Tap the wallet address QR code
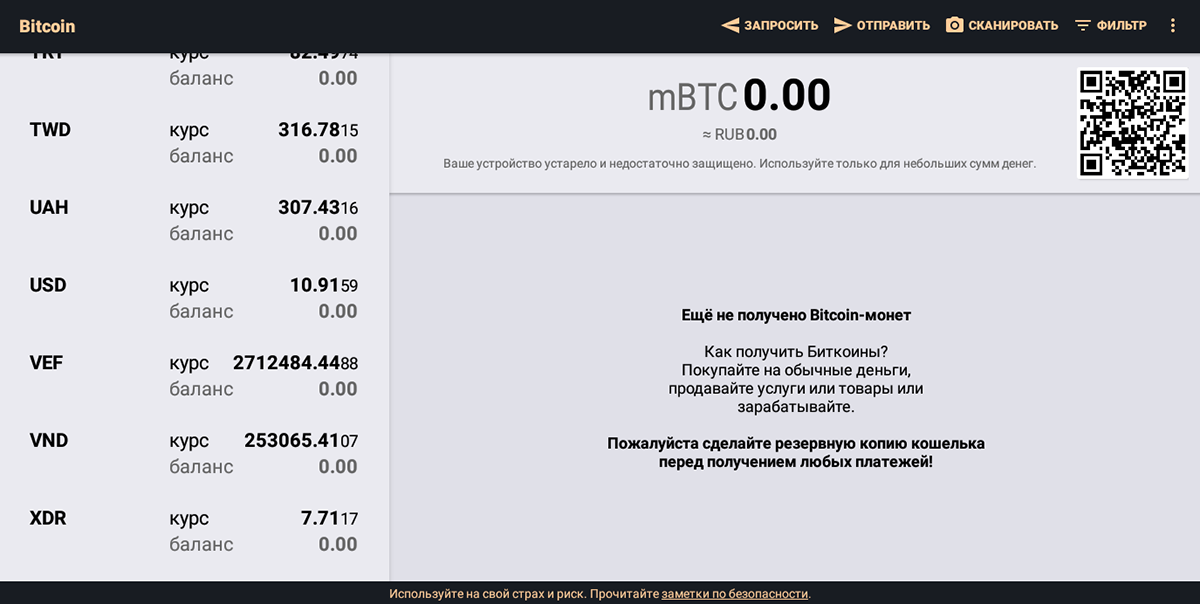The width and height of the screenshot is (1200, 604). coord(1133,123)
